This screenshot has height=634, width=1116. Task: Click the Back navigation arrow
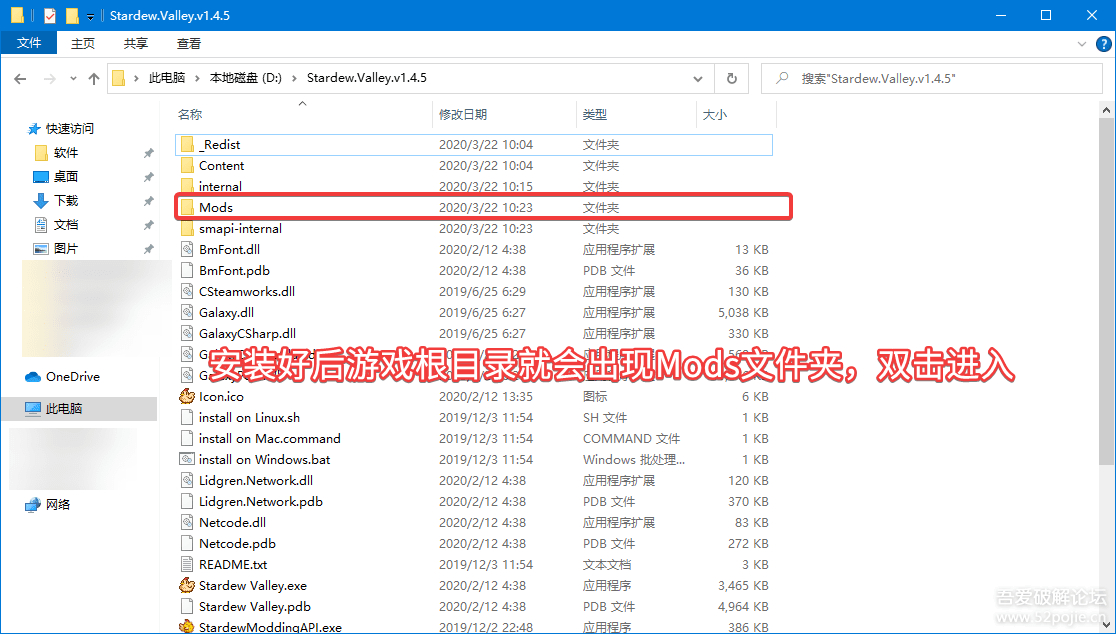[21, 78]
